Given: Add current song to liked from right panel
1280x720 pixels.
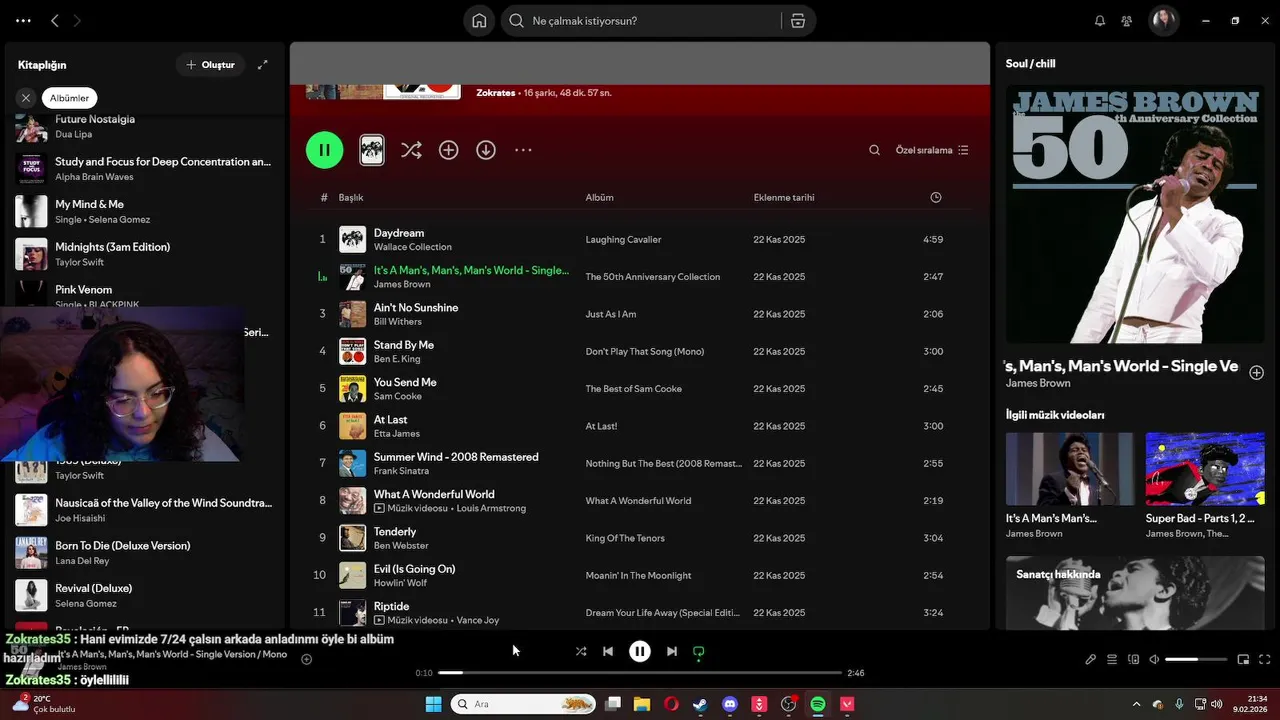Looking at the screenshot, I should pyautogui.click(x=1256, y=373).
